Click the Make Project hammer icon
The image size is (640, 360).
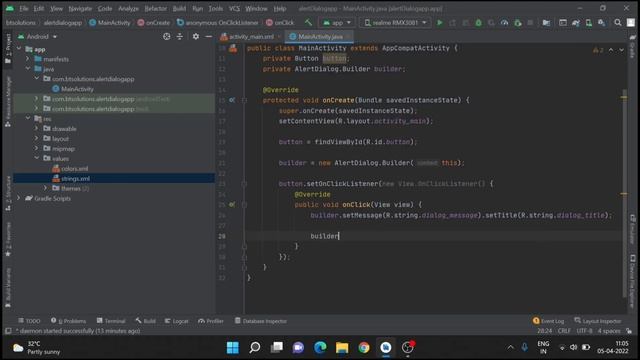[308, 23]
